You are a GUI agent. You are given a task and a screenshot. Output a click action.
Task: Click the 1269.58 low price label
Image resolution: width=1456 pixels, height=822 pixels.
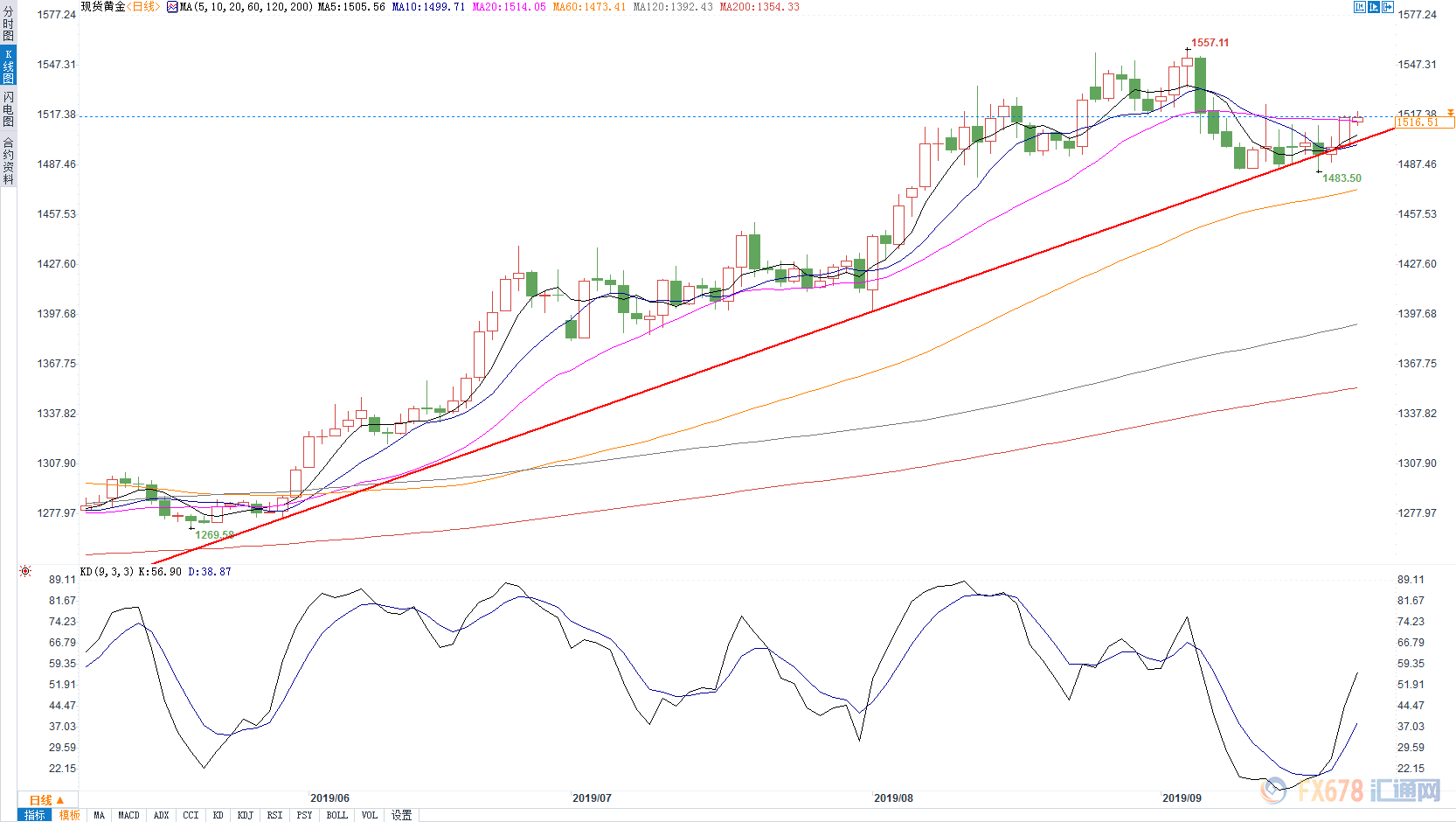214,535
